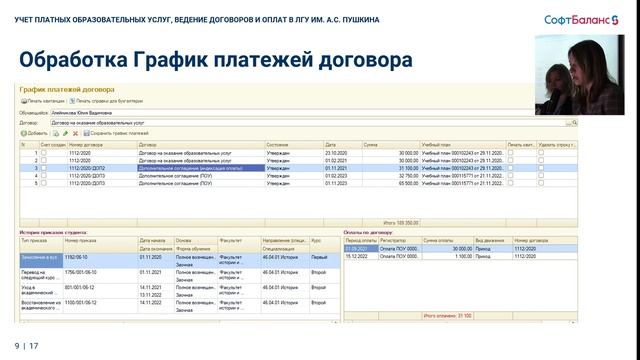Viewport: 640px width, 360px height.
Task: Click the copy row icon next to Добавить
Action: 56,133
